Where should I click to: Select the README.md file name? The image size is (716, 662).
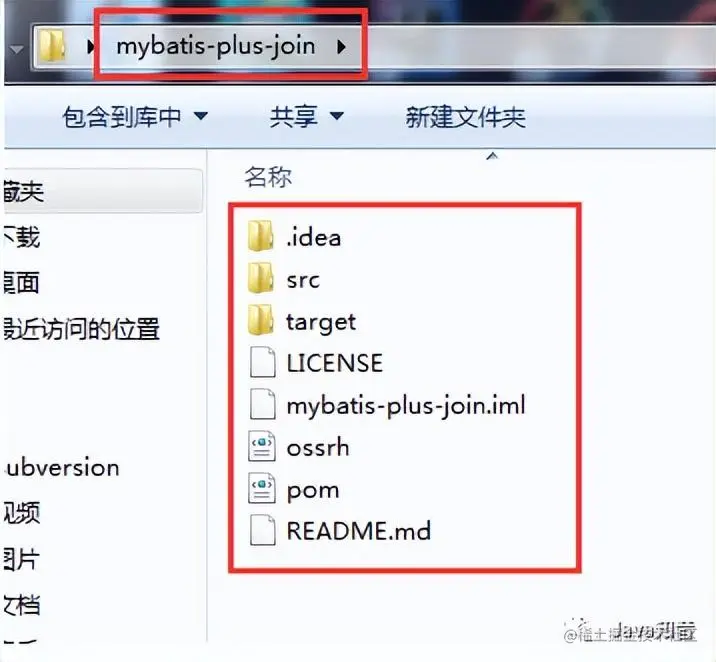tap(359, 531)
